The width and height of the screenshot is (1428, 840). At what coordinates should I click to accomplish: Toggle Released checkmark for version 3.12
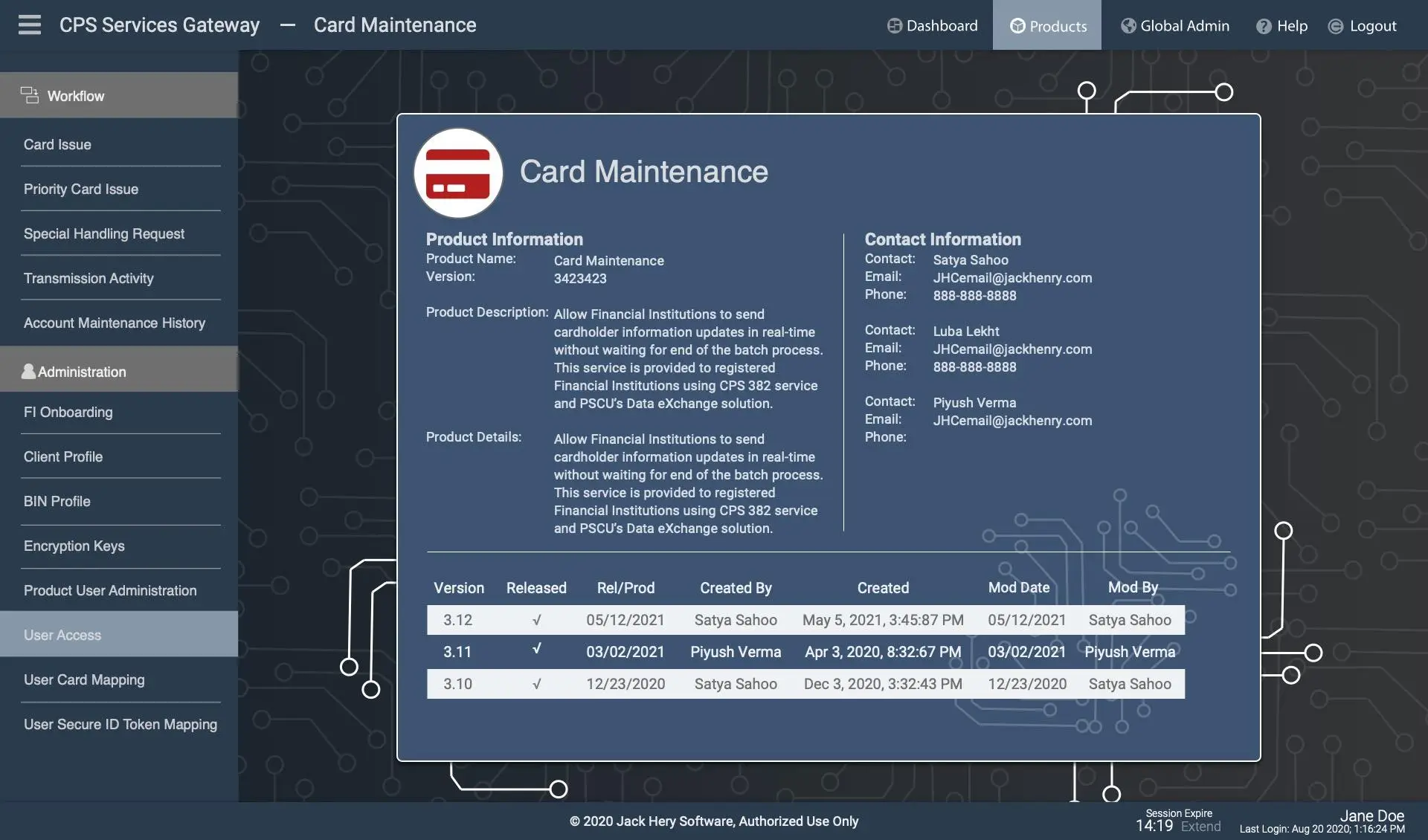(536, 620)
